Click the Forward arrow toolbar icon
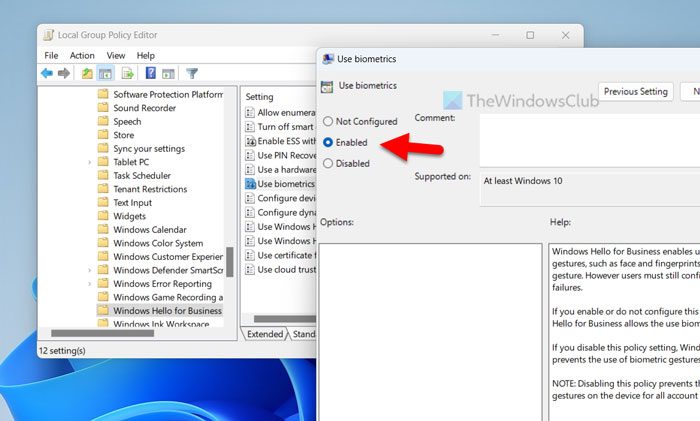 [x=64, y=73]
